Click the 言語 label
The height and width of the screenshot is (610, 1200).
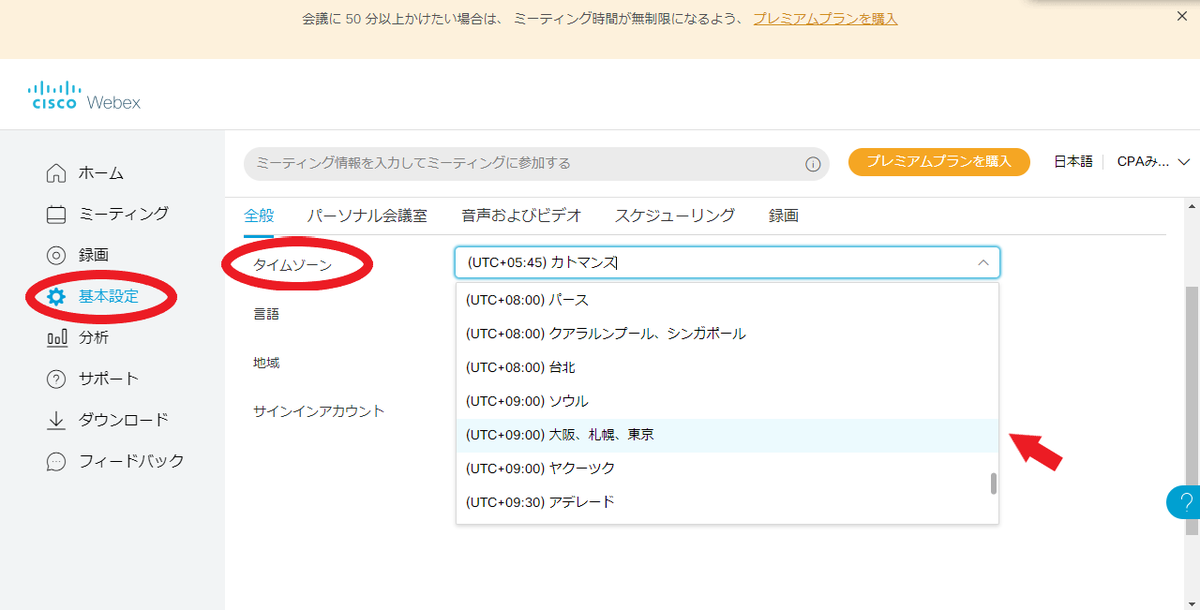point(266,313)
